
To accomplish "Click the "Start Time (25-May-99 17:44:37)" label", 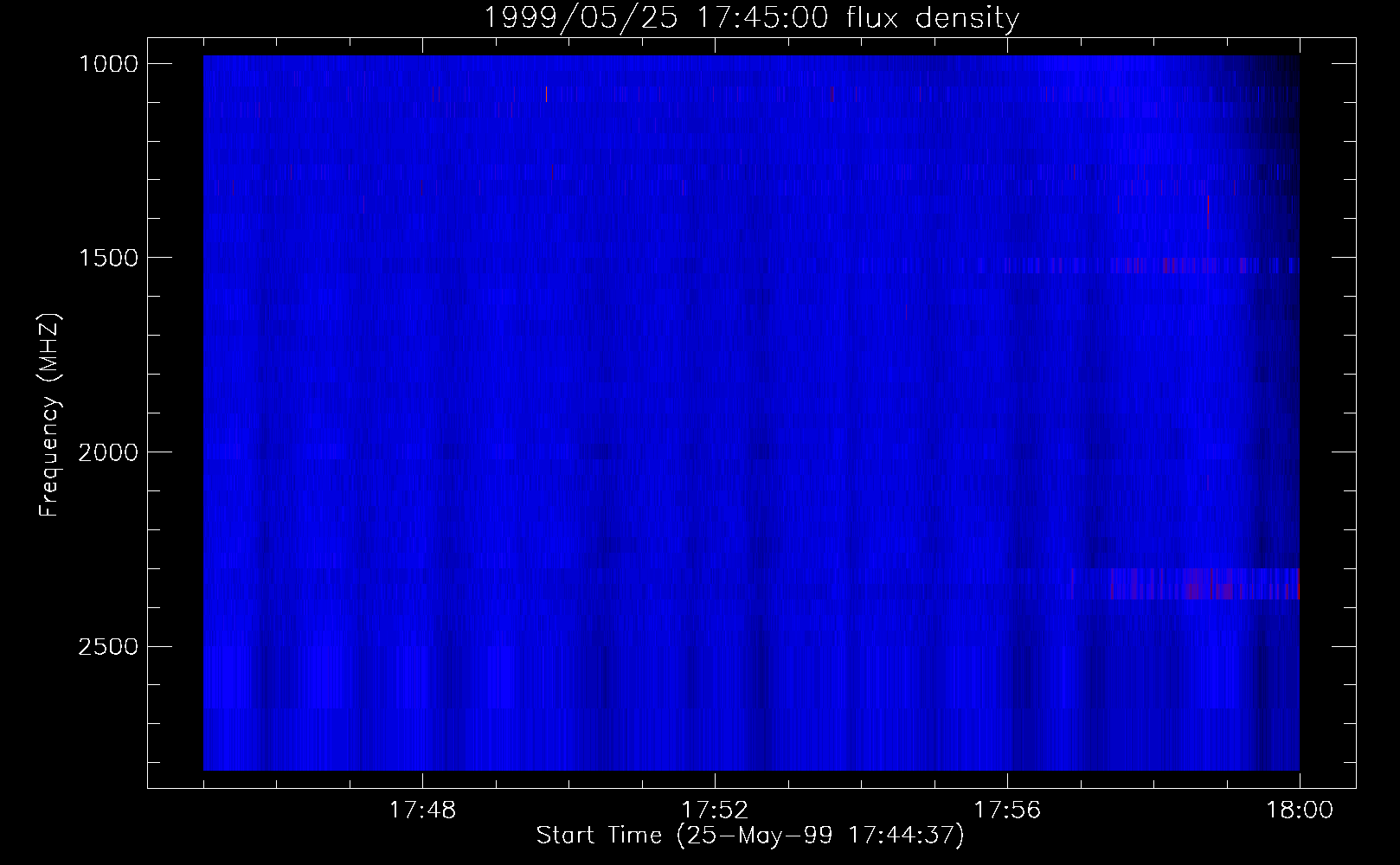I will (x=750, y=836).
